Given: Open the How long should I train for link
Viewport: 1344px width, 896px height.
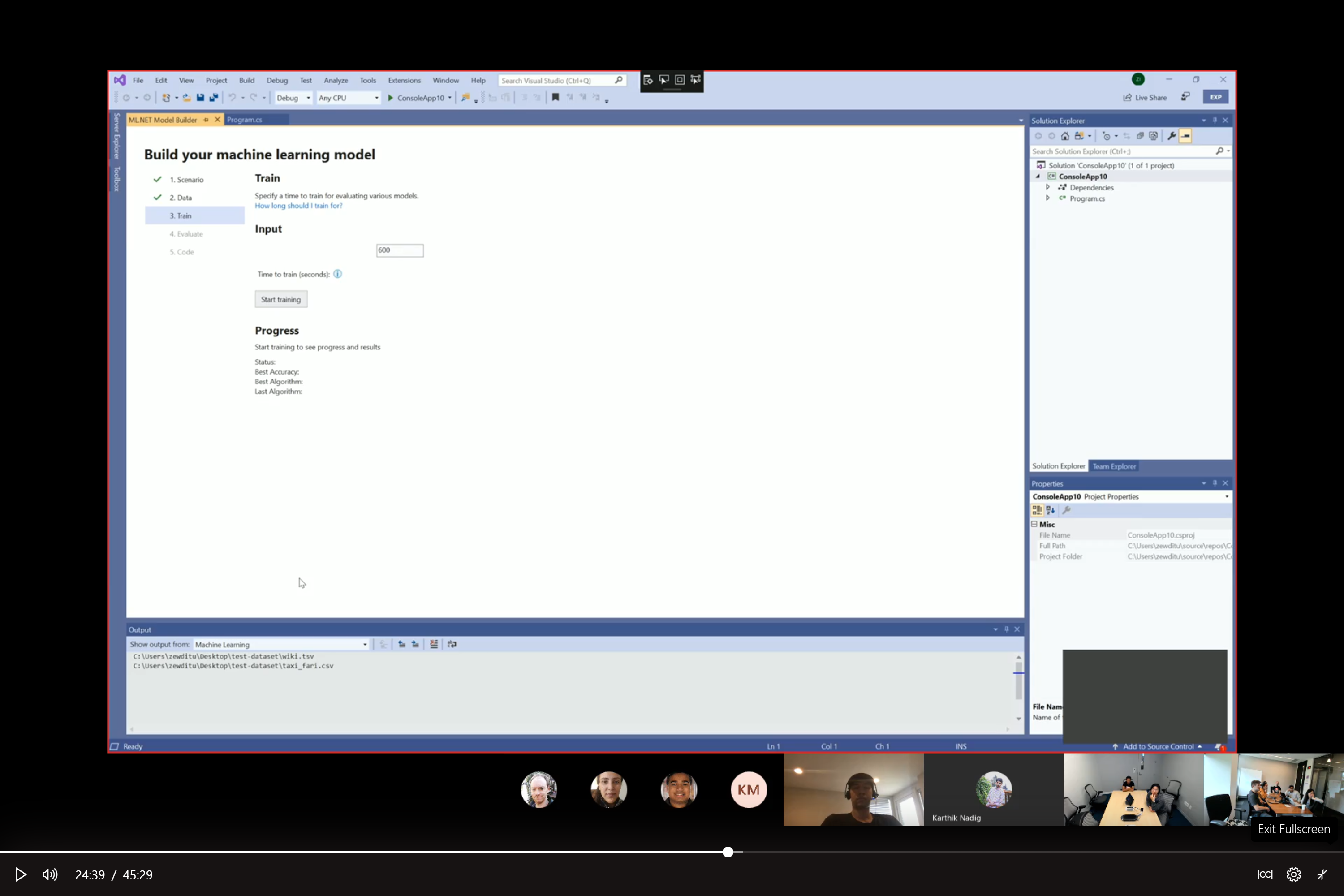Looking at the screenshot, I should coord(298,206).
